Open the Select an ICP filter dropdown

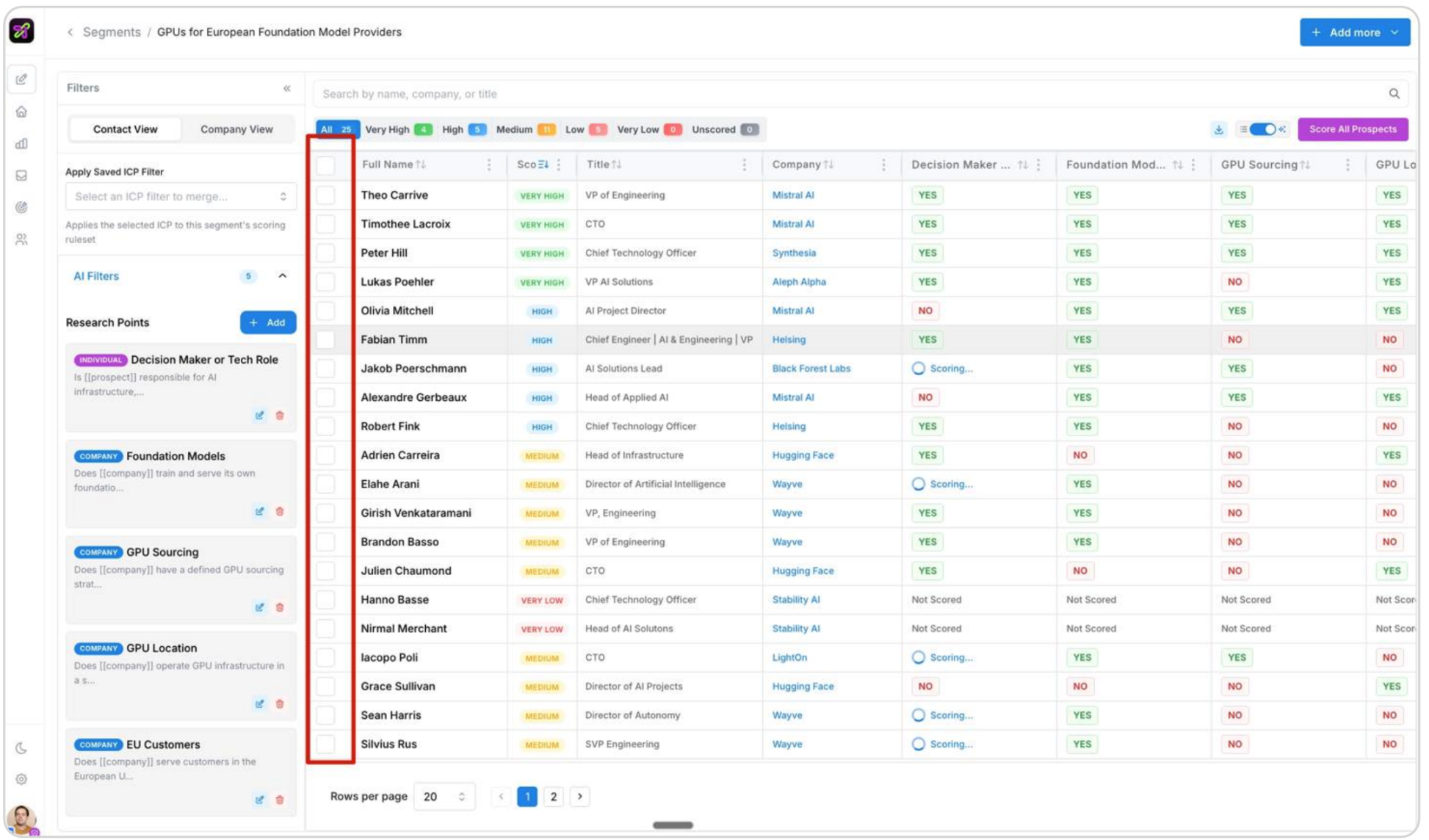tap(181, 197)
